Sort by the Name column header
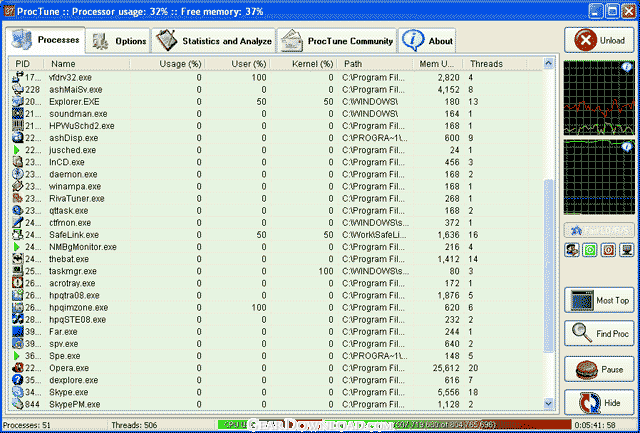640x433 pixels. coord(87,64)
